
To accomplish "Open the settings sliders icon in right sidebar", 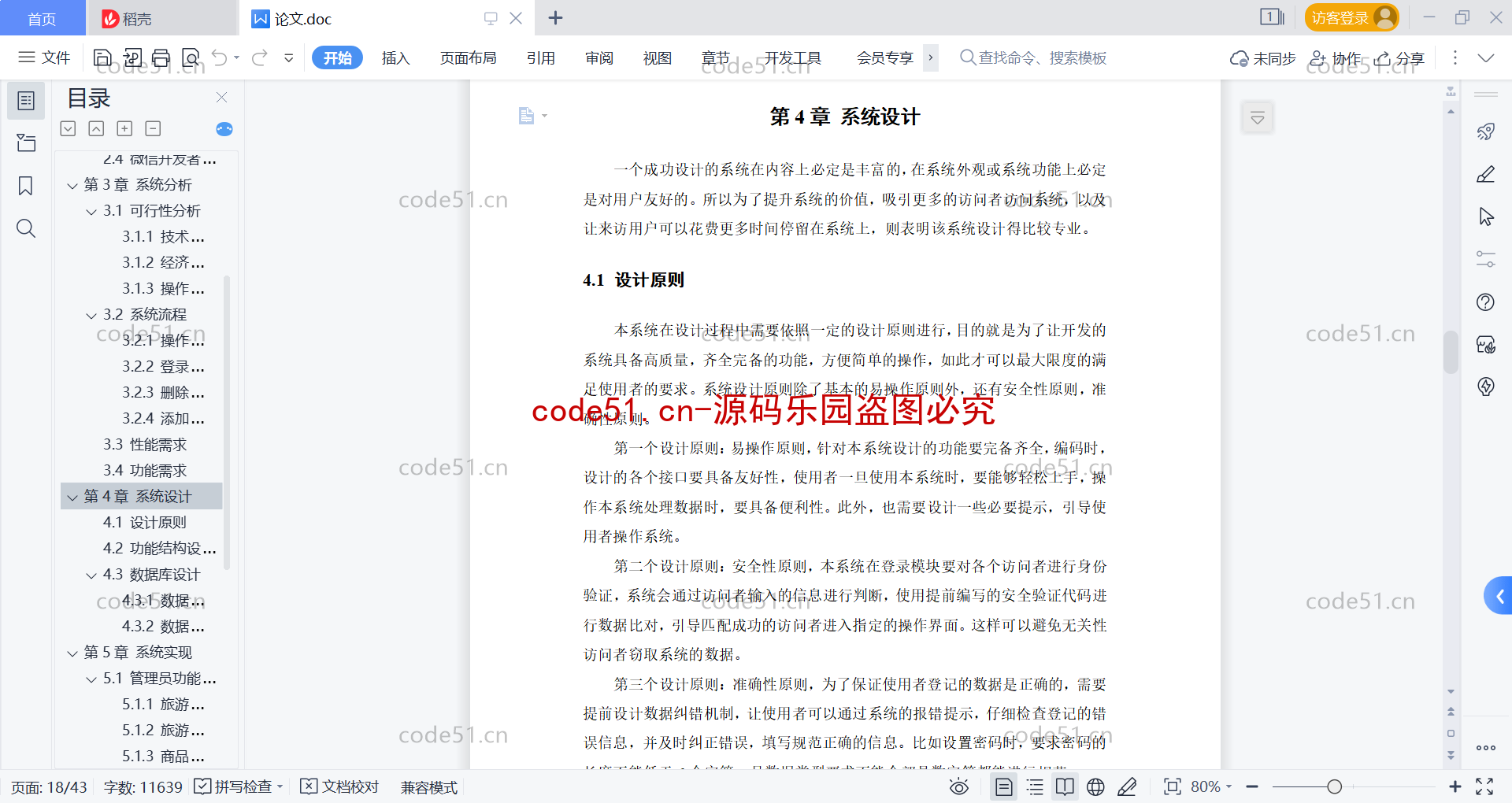I will 1486,259.
